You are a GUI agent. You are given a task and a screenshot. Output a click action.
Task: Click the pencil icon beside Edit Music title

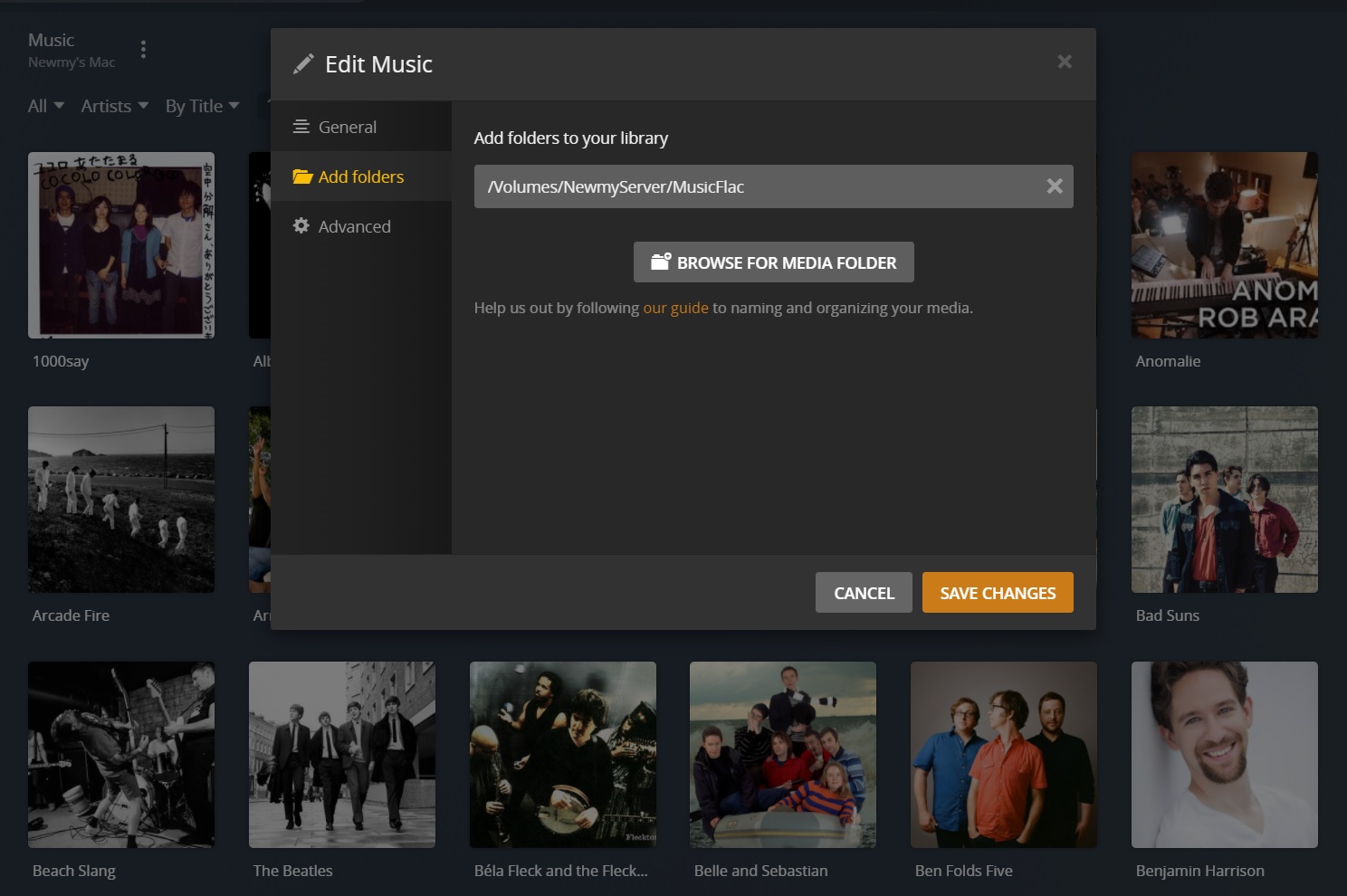pyautogui.click(x=303, y=63)
